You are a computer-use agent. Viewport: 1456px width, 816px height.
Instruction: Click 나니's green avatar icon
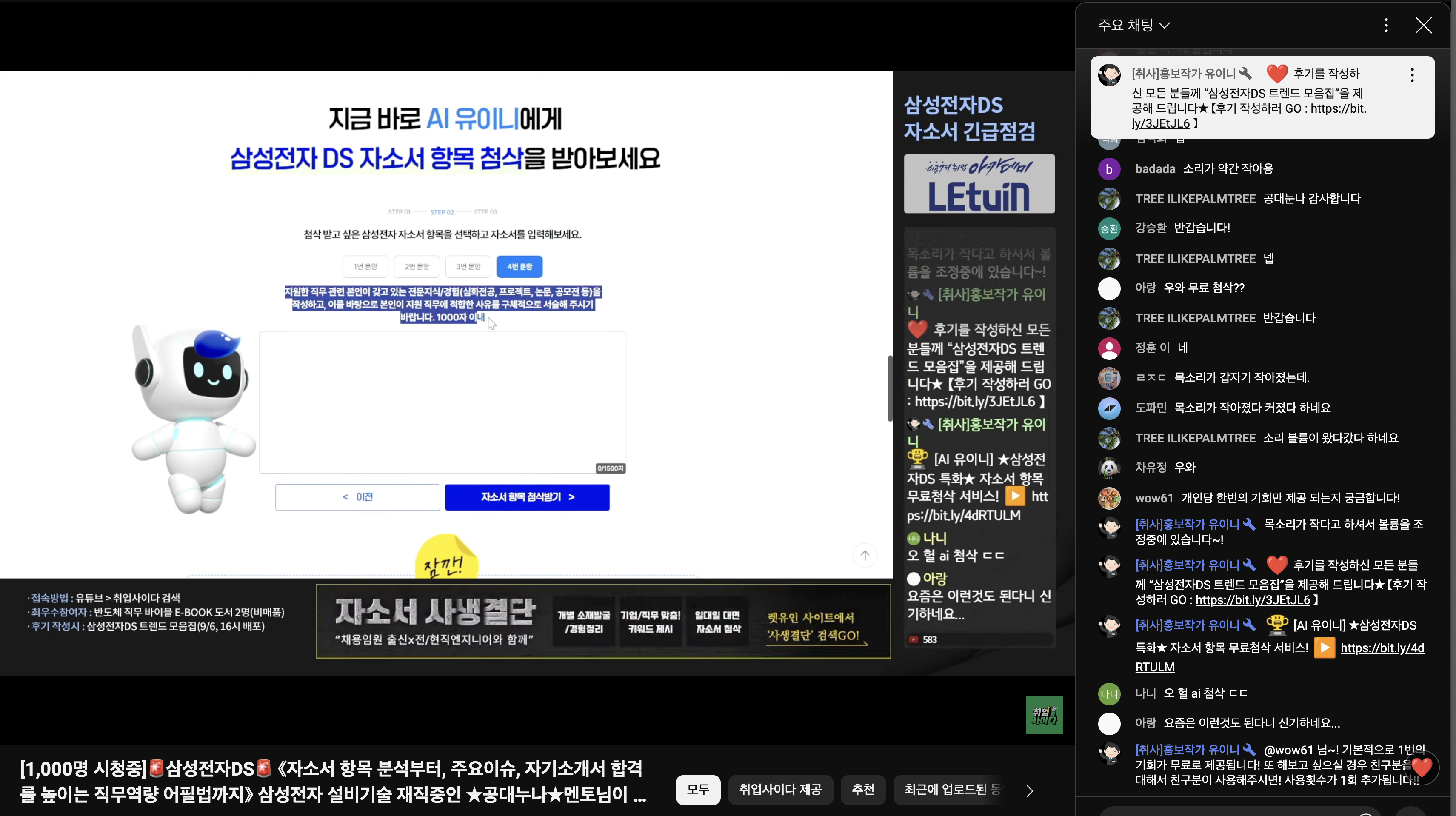1109,694
